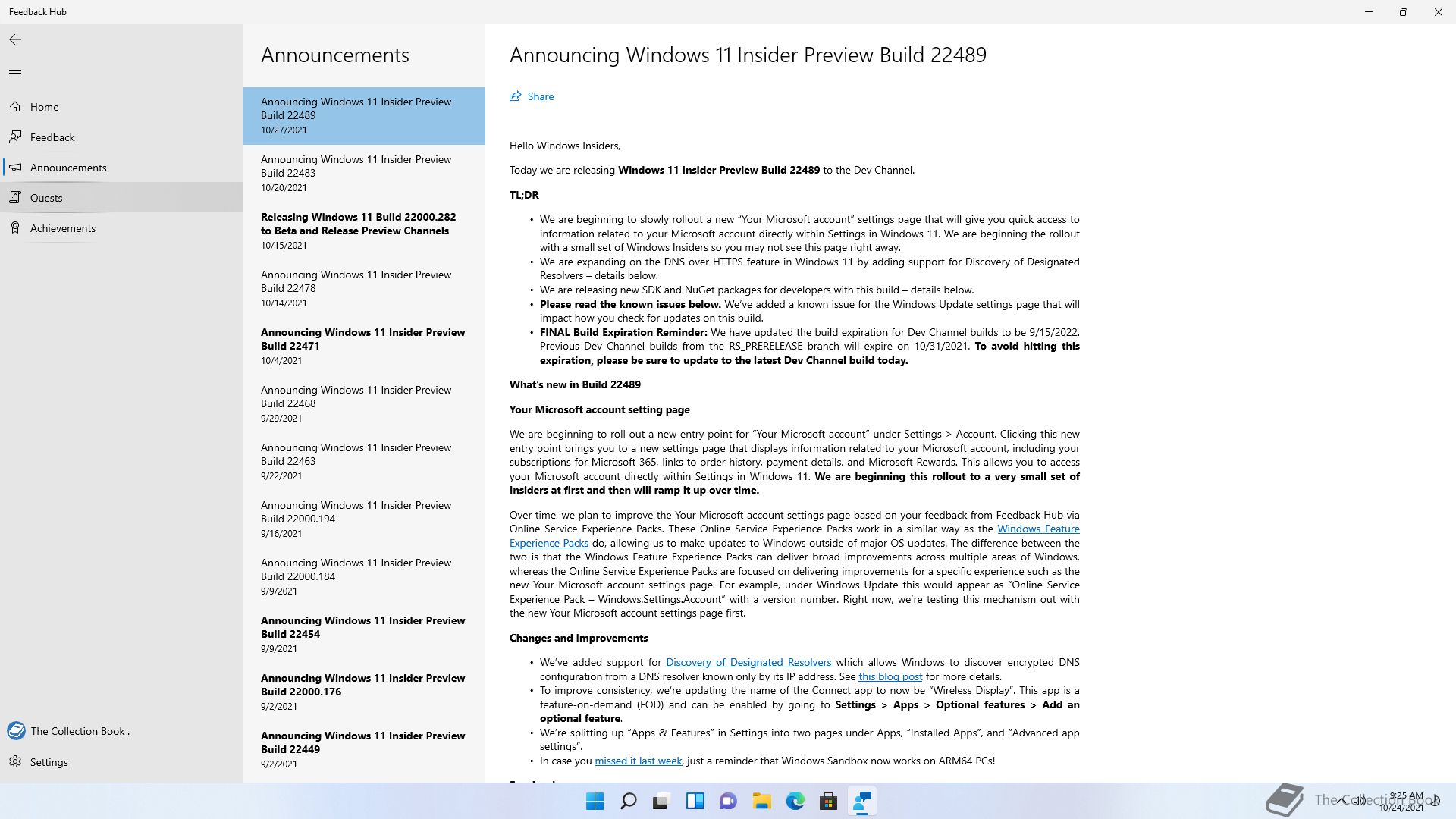
Task: Click the Share link text
Action: (541, 96)
